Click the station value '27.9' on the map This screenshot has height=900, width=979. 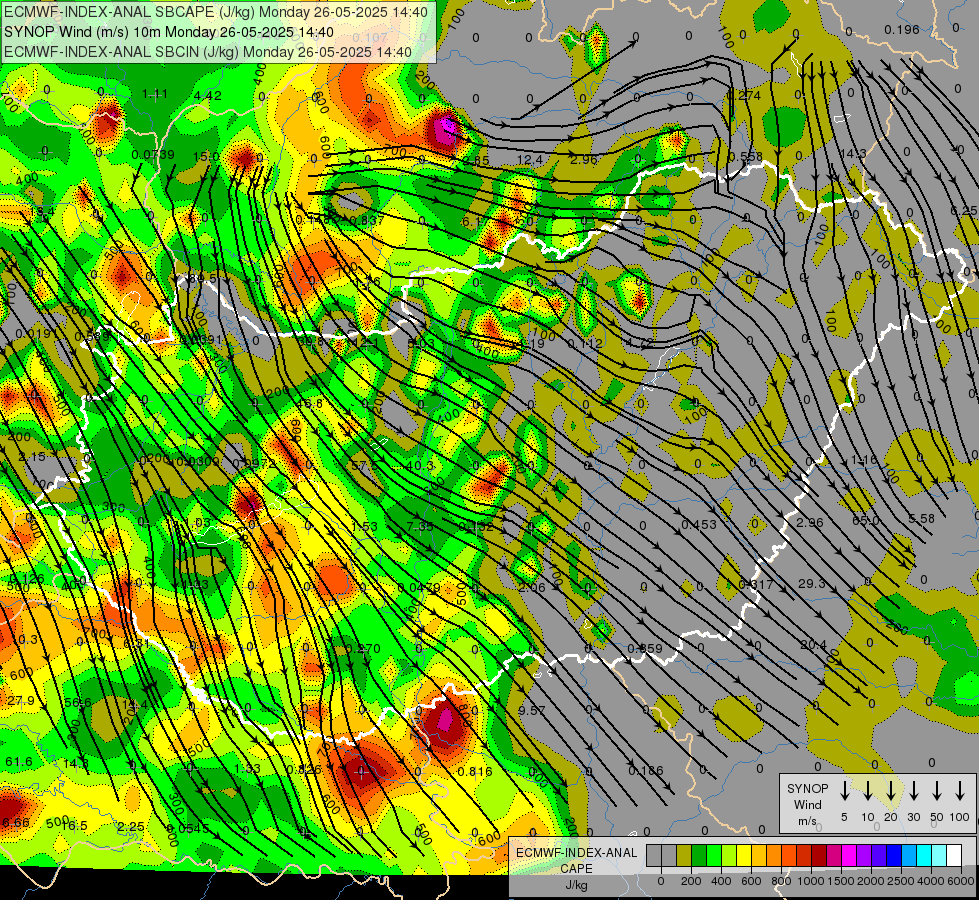(21, 701)
